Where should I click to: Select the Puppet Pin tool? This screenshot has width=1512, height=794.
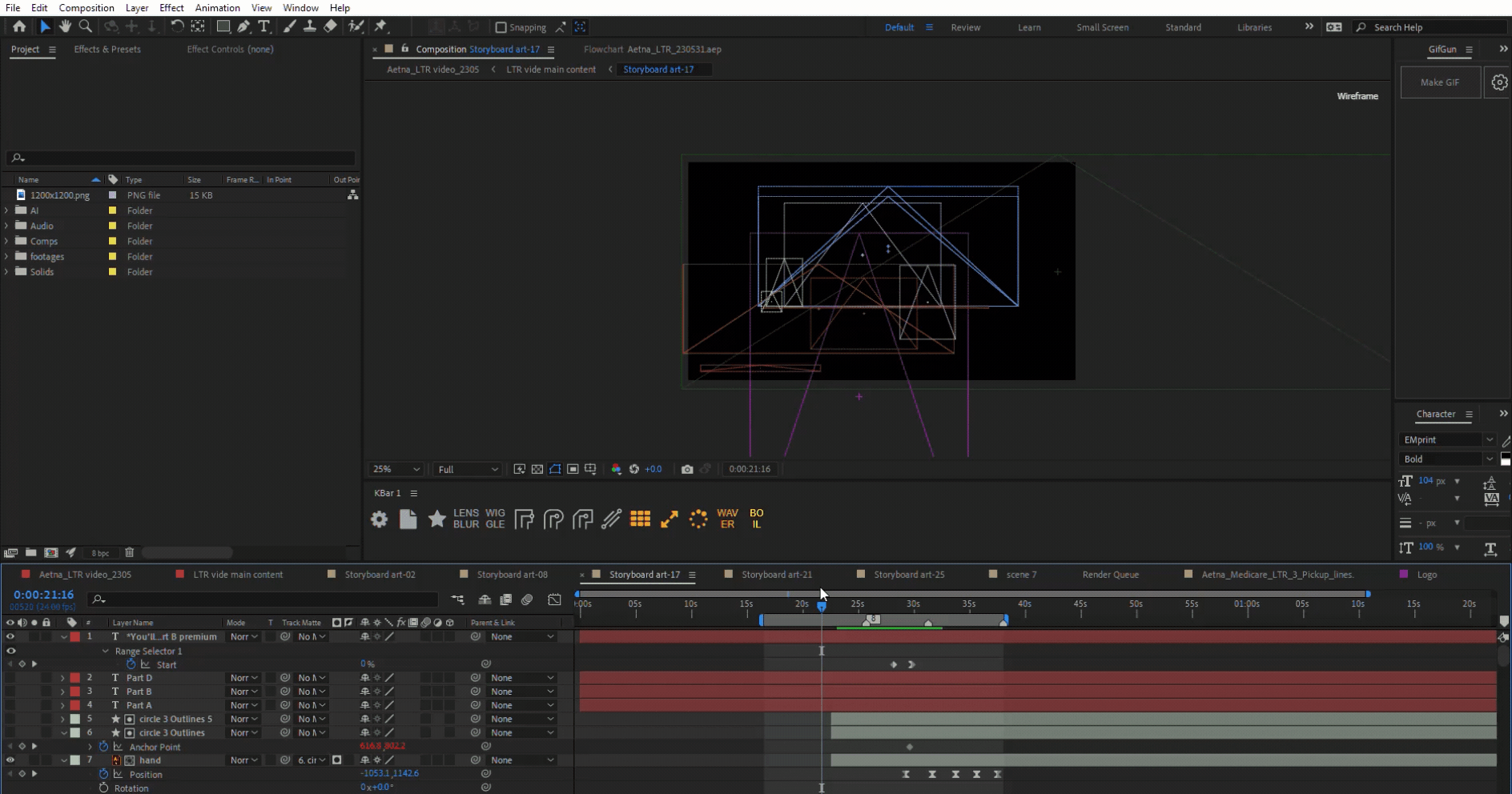tap(381, 26)
